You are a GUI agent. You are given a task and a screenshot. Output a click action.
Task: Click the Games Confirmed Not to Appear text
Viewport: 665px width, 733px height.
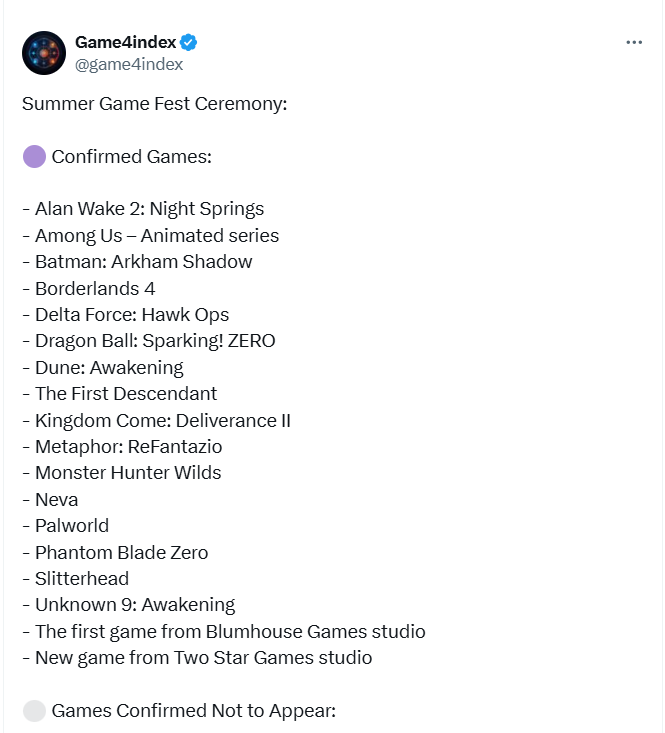coord(194,711)
